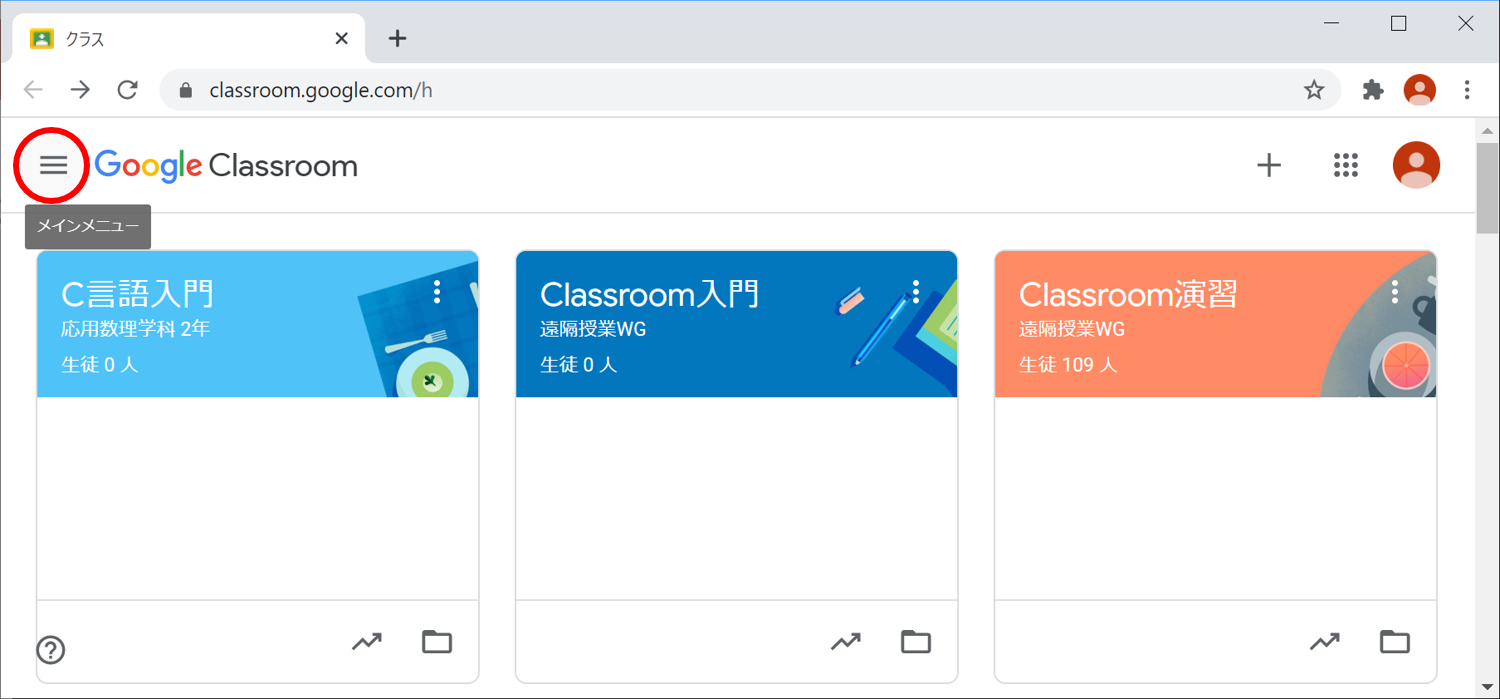Screen dimensions: 1500x699
Task: Open gradebook trend icon for Classroom演習
Action: tap(1325, 641)
